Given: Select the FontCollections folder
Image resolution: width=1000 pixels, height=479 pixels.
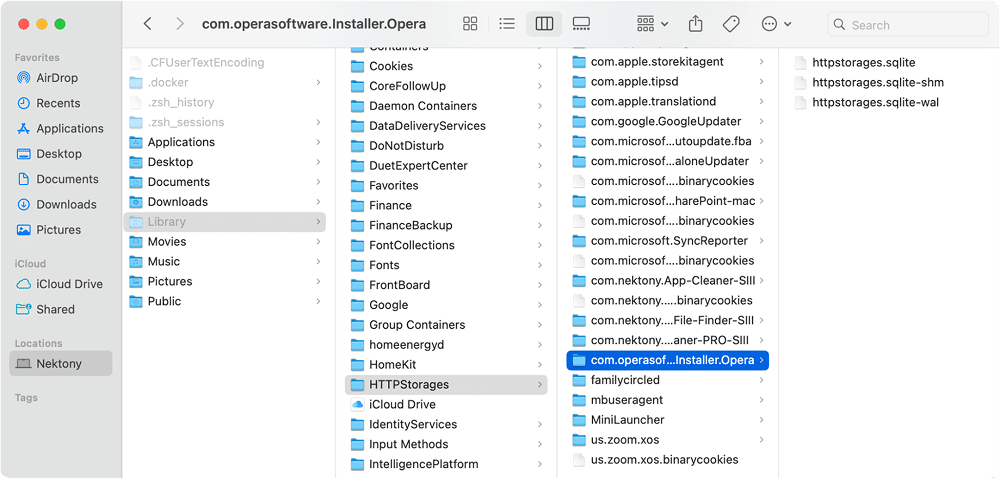Looking at the screenshot, I should coord(446,245).
